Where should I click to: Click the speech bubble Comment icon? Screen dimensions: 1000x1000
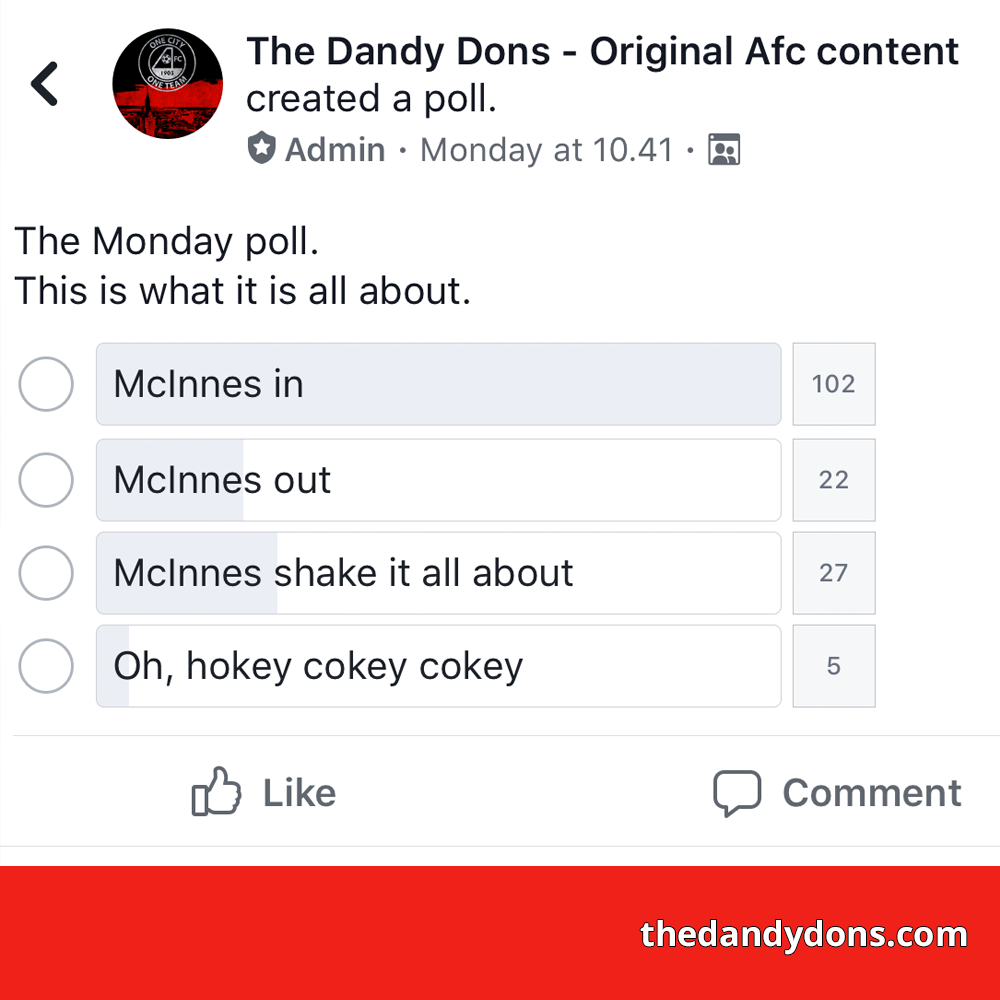[x=737, y=793]
